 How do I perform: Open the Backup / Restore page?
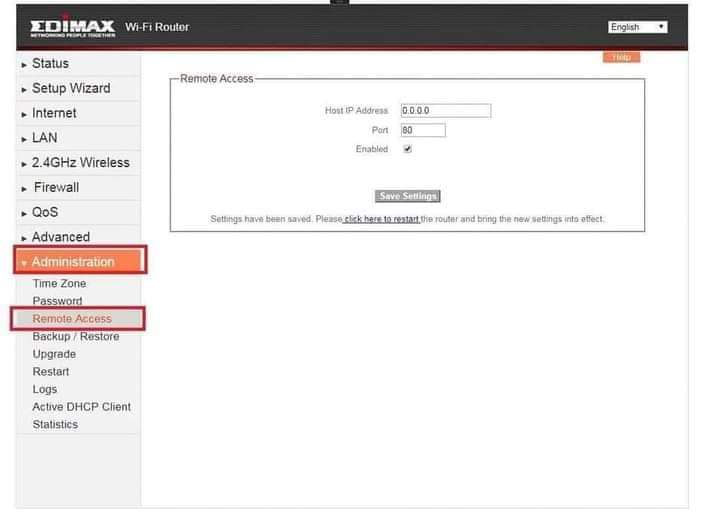pos(75,337)
